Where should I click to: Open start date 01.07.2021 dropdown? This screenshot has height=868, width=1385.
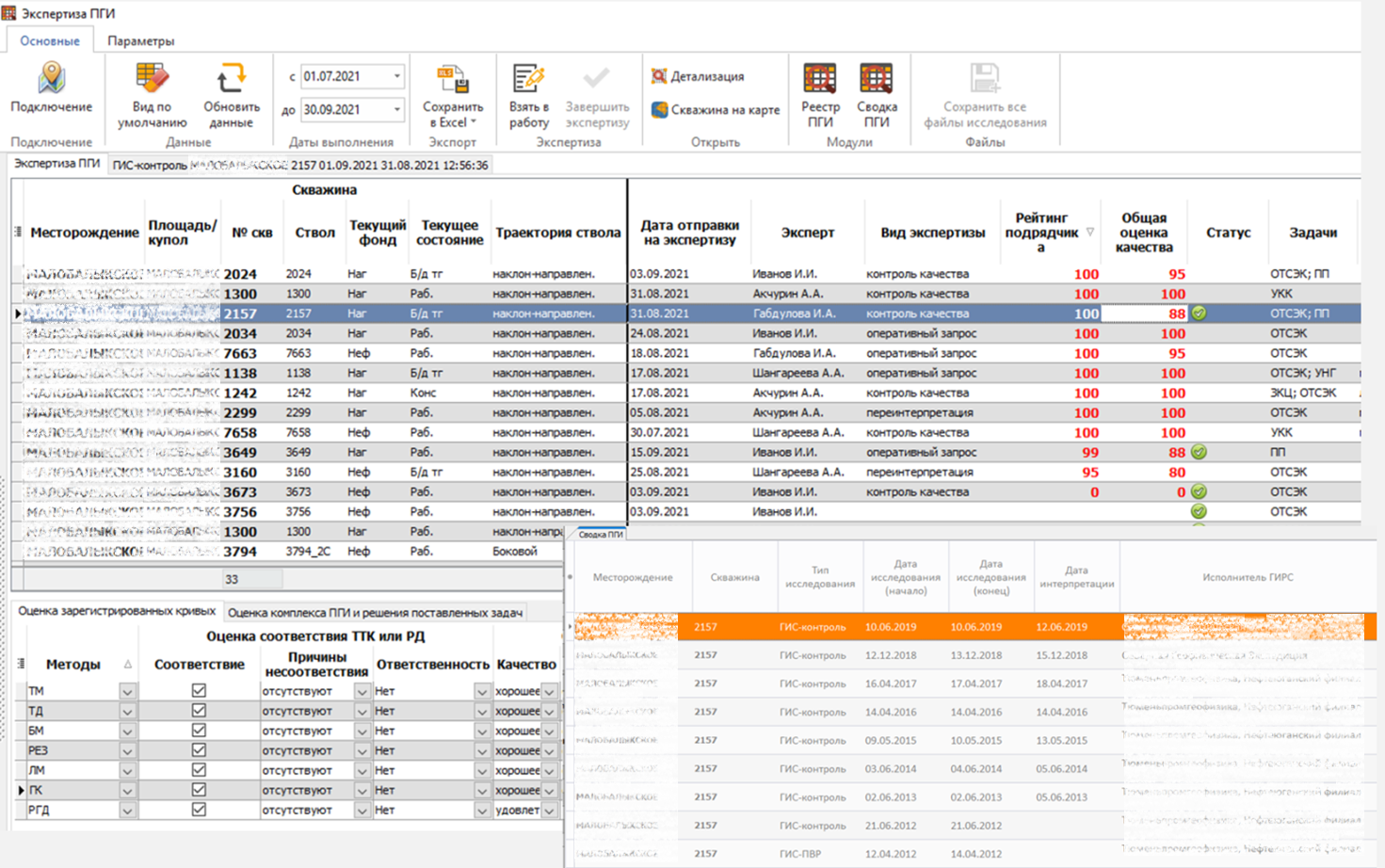396,76
